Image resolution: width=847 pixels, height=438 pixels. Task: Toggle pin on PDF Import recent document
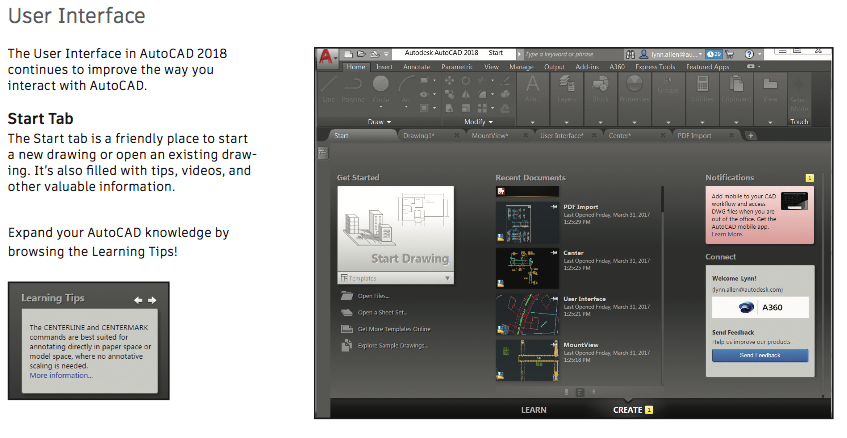coord(554,206)
